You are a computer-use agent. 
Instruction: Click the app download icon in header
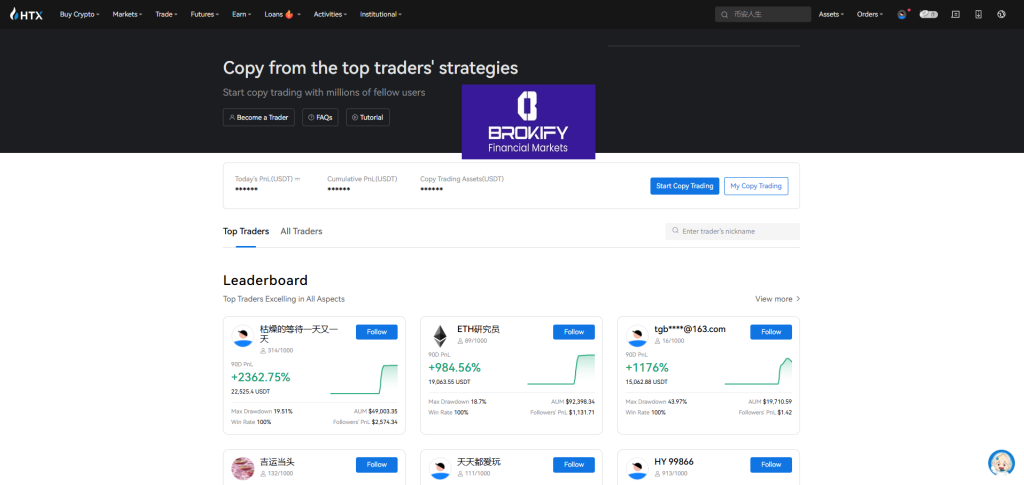coord(978,14)
